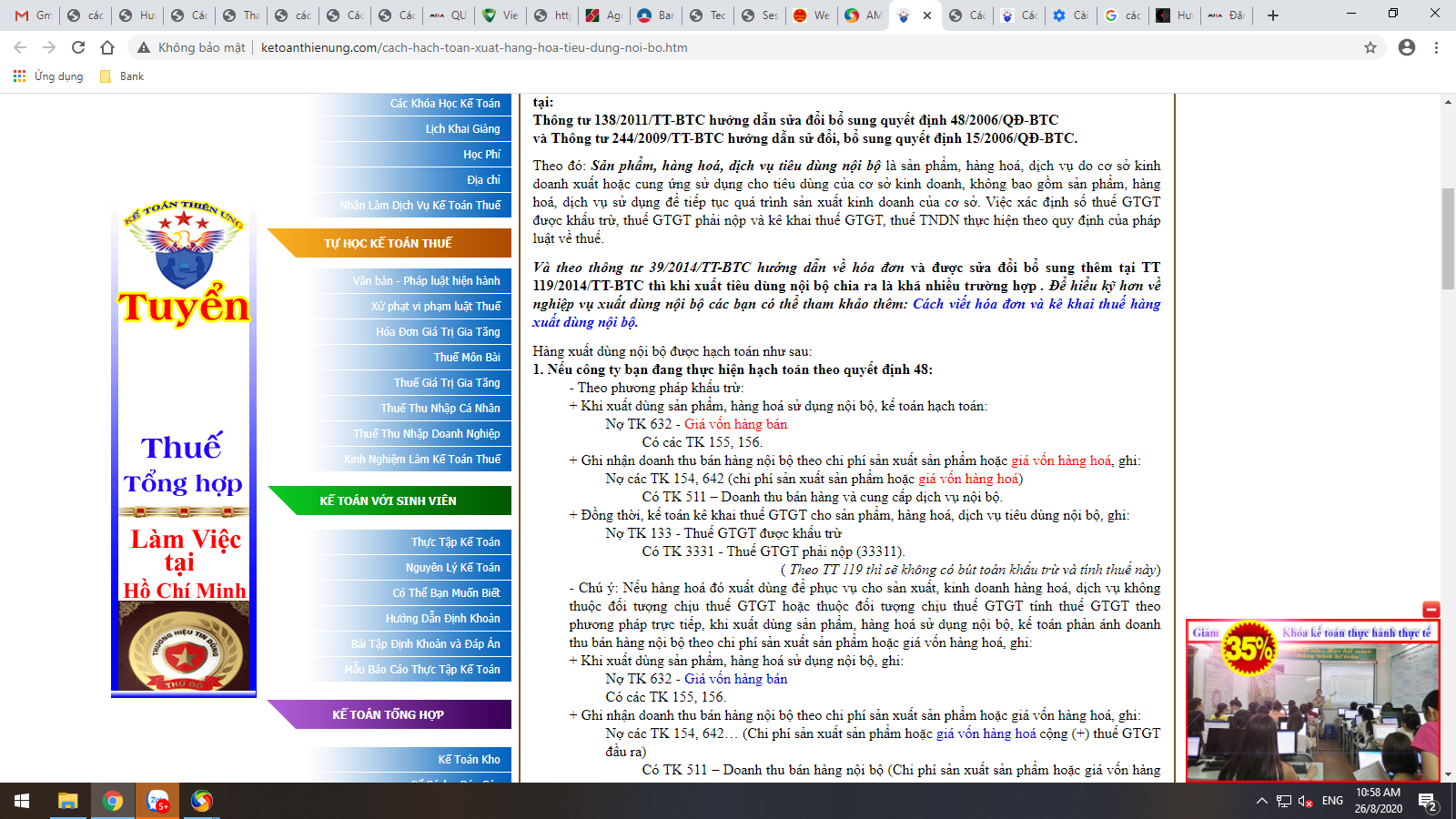Image resolution: width=1456 pixels, height=819 pixels.
Task: Open KẾ TOÁN TỔNG HỢP section
Action: point(389,714)
